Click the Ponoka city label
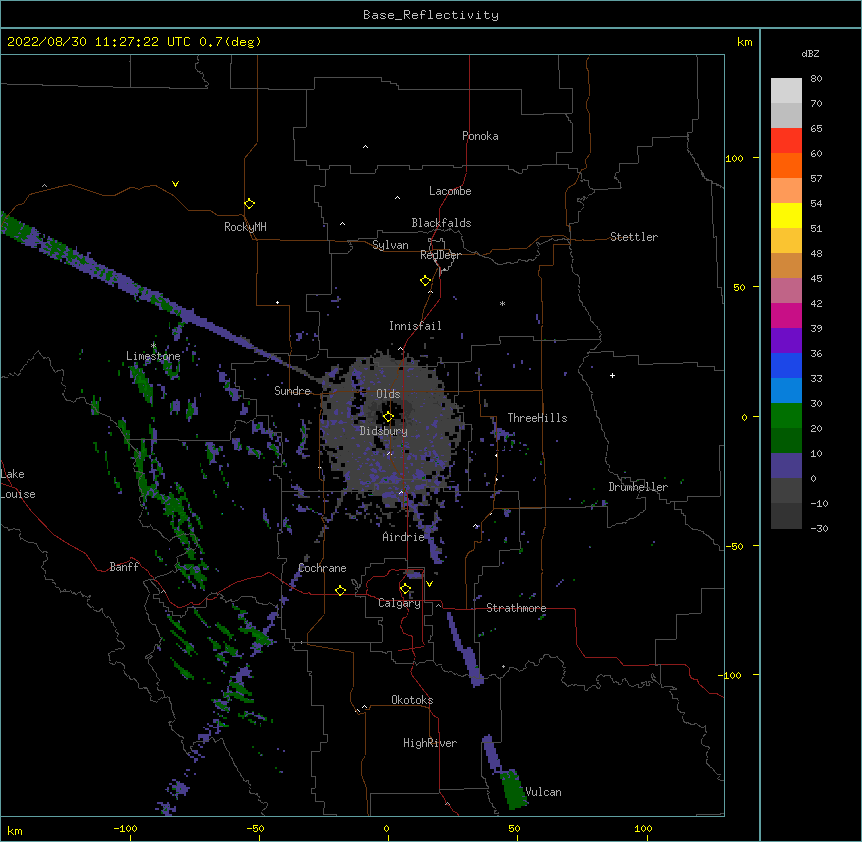The image size is (862, 842). [480, 136]
